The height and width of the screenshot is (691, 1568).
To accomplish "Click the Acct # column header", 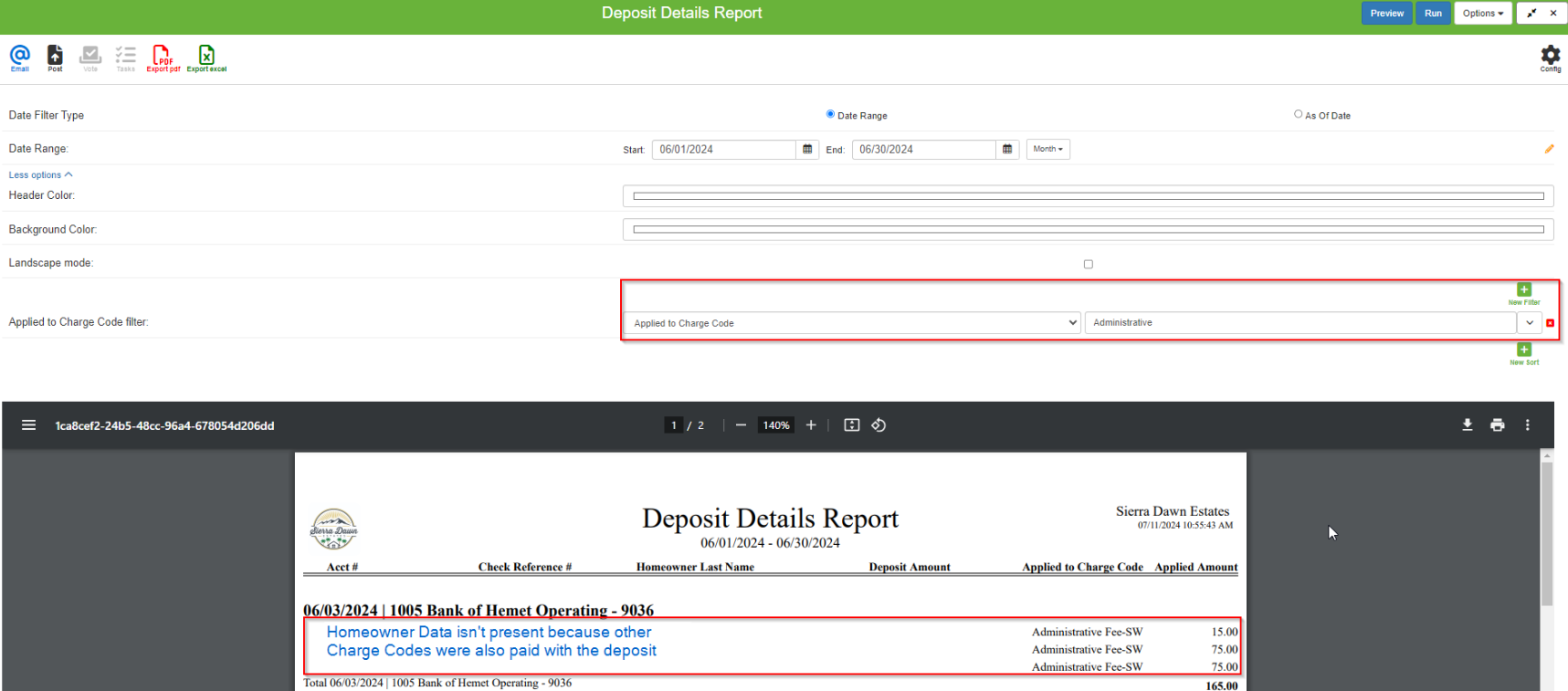I will point(342,567).
